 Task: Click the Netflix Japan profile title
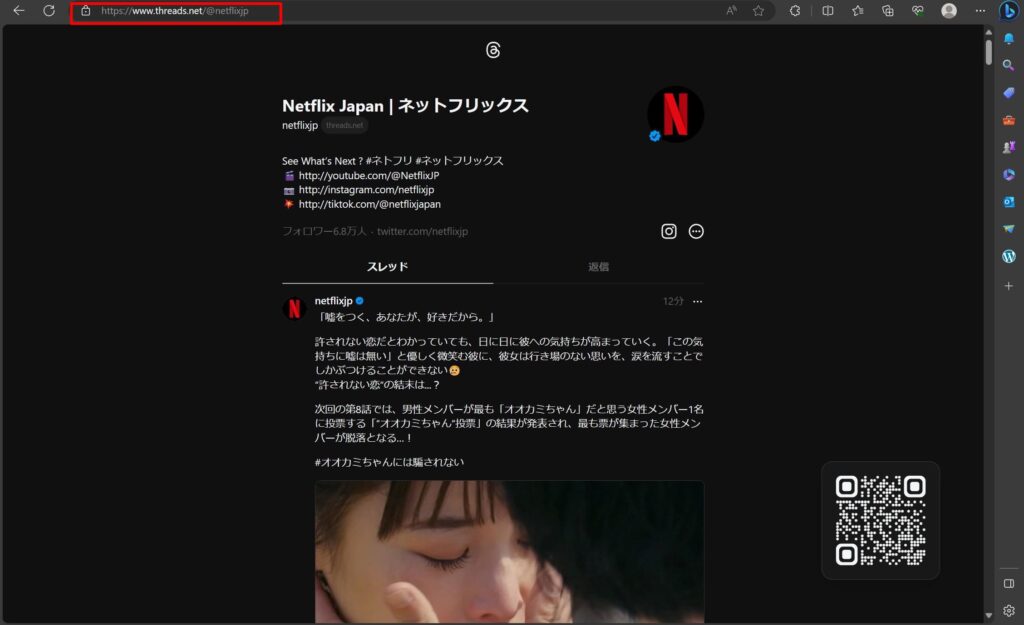[x=405, y=105]
